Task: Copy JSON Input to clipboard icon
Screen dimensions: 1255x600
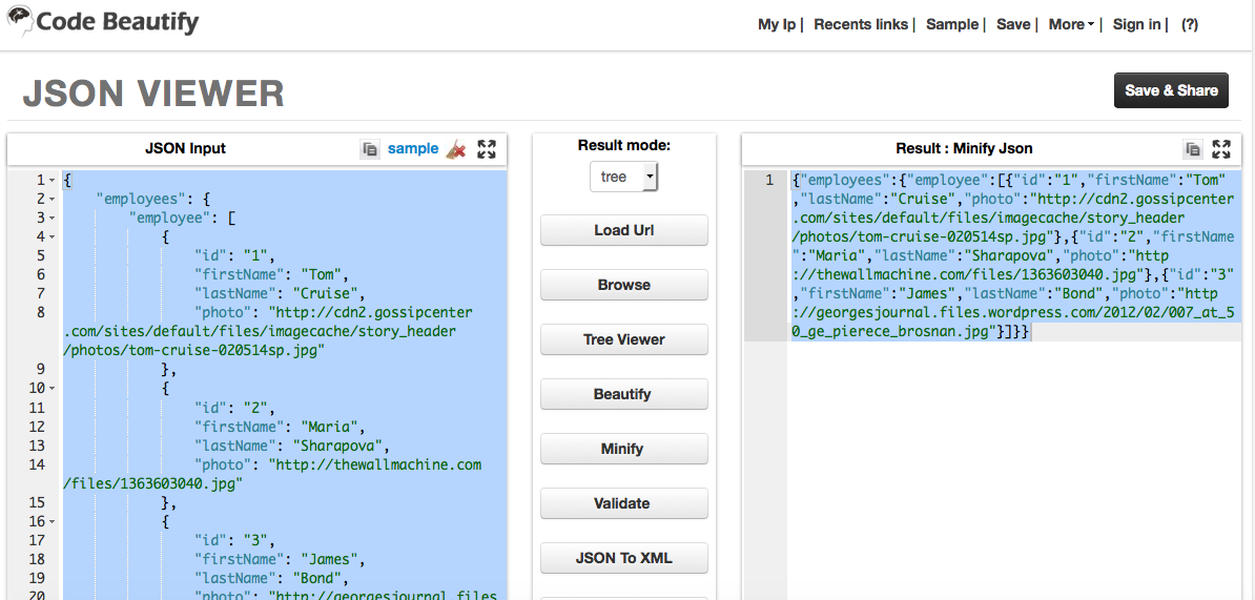Action: pyautogui.click(x=370, y=149)
